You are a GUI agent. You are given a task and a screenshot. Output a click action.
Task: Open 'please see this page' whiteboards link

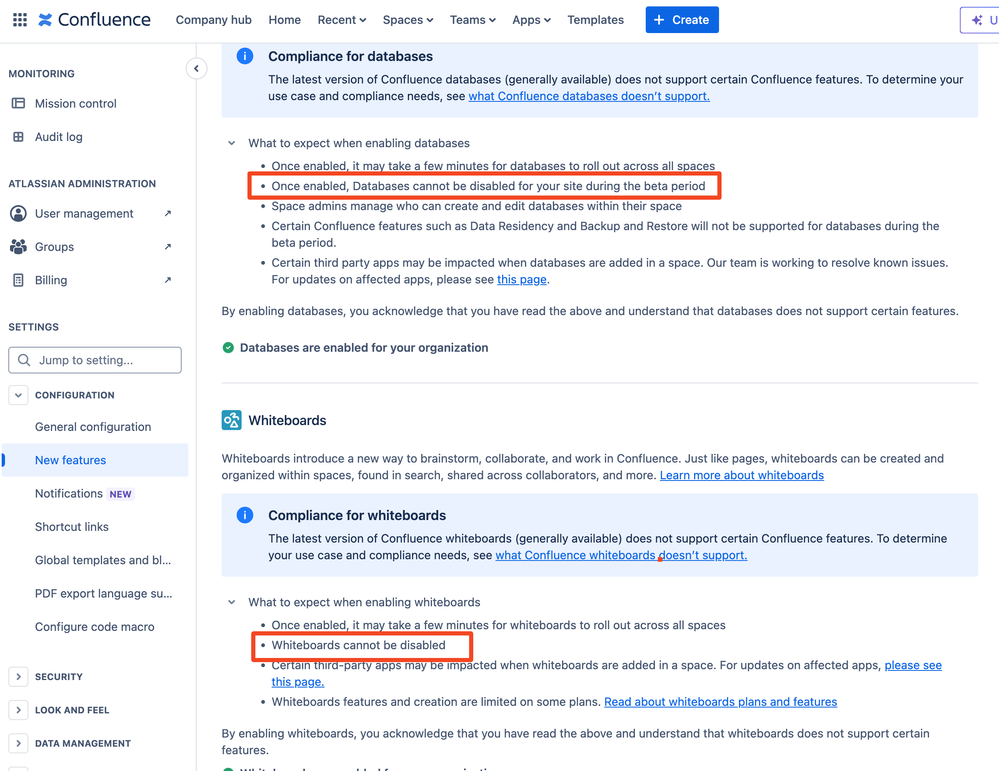coord(912,665)
